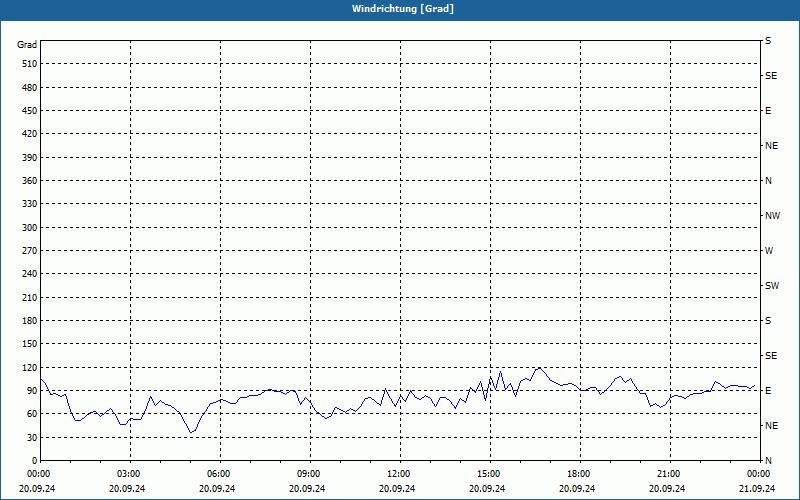Select the 330 y-axis label
This screenshot has width=800, height=500.
coord(29,204)
